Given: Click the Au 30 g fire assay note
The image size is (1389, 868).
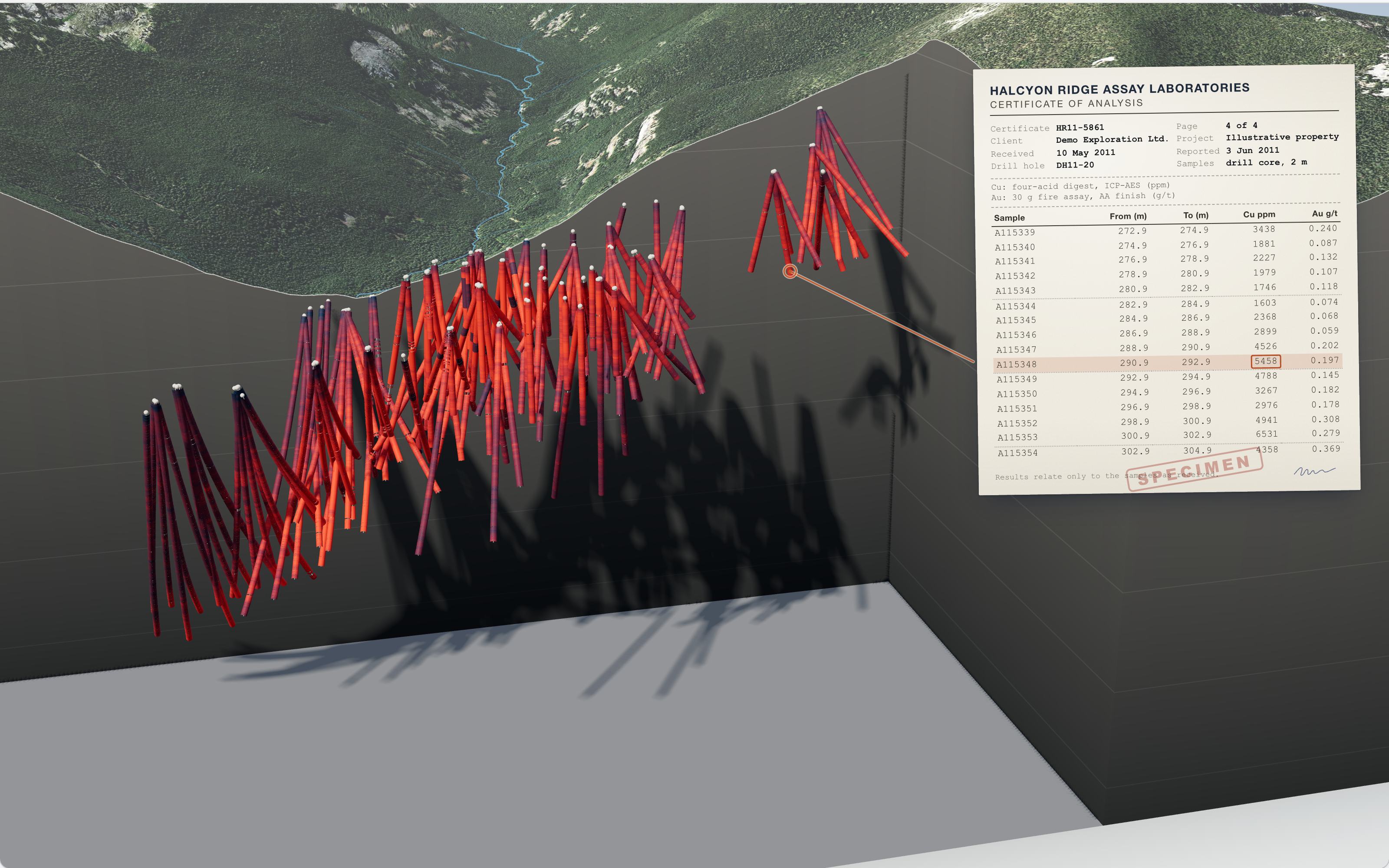Looking at the screenshot, I should (1083, 196).
